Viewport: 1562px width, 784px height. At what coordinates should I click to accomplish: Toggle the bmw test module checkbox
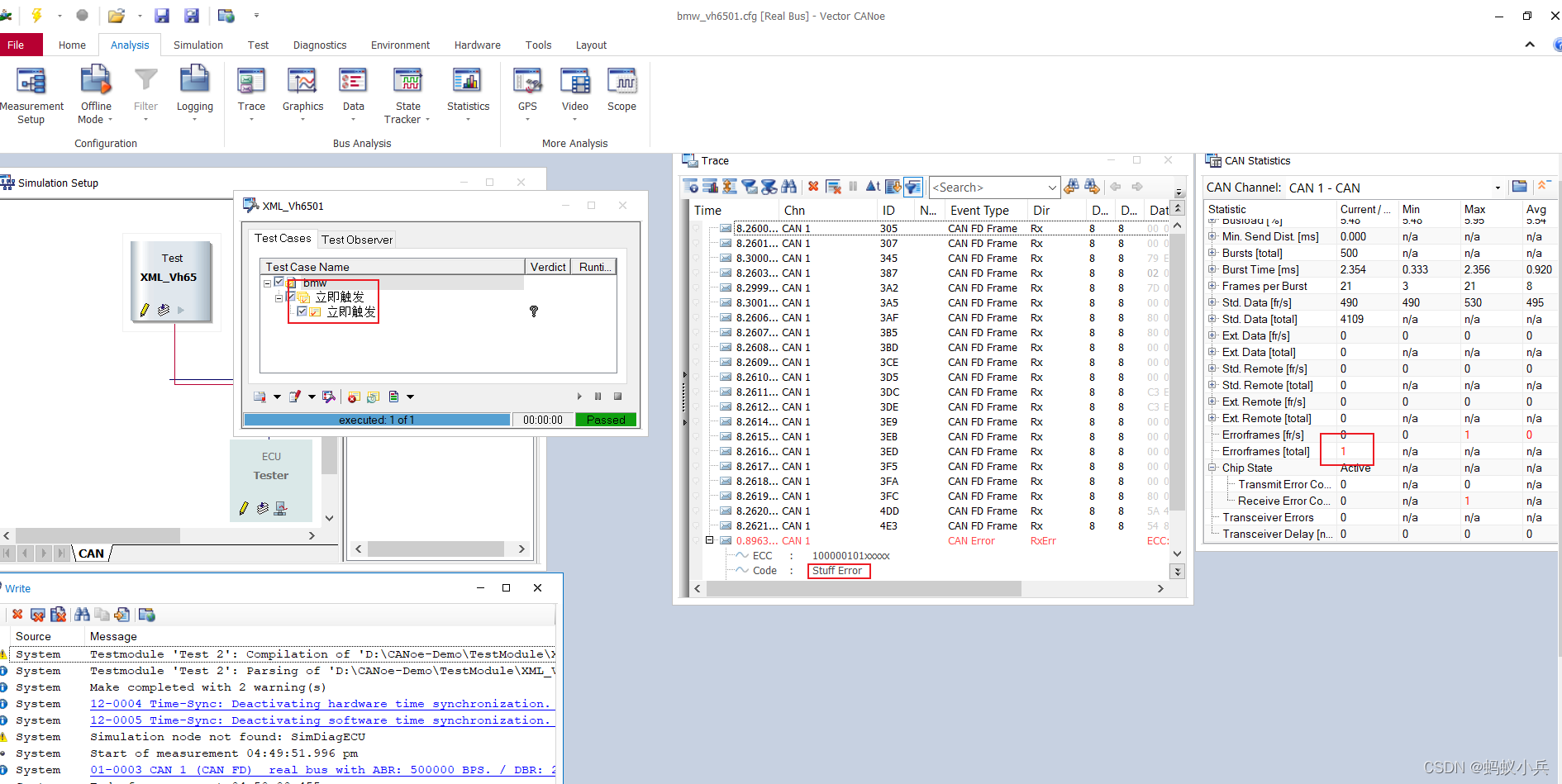pos(279,282)
